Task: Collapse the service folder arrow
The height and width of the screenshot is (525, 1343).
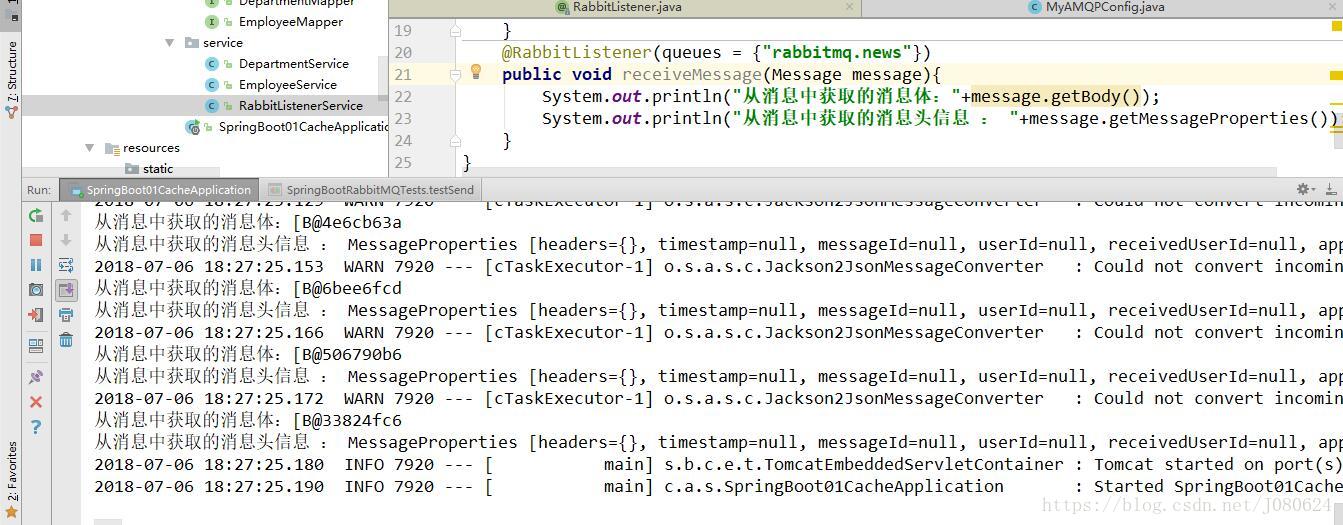Action: click(170, 42)
